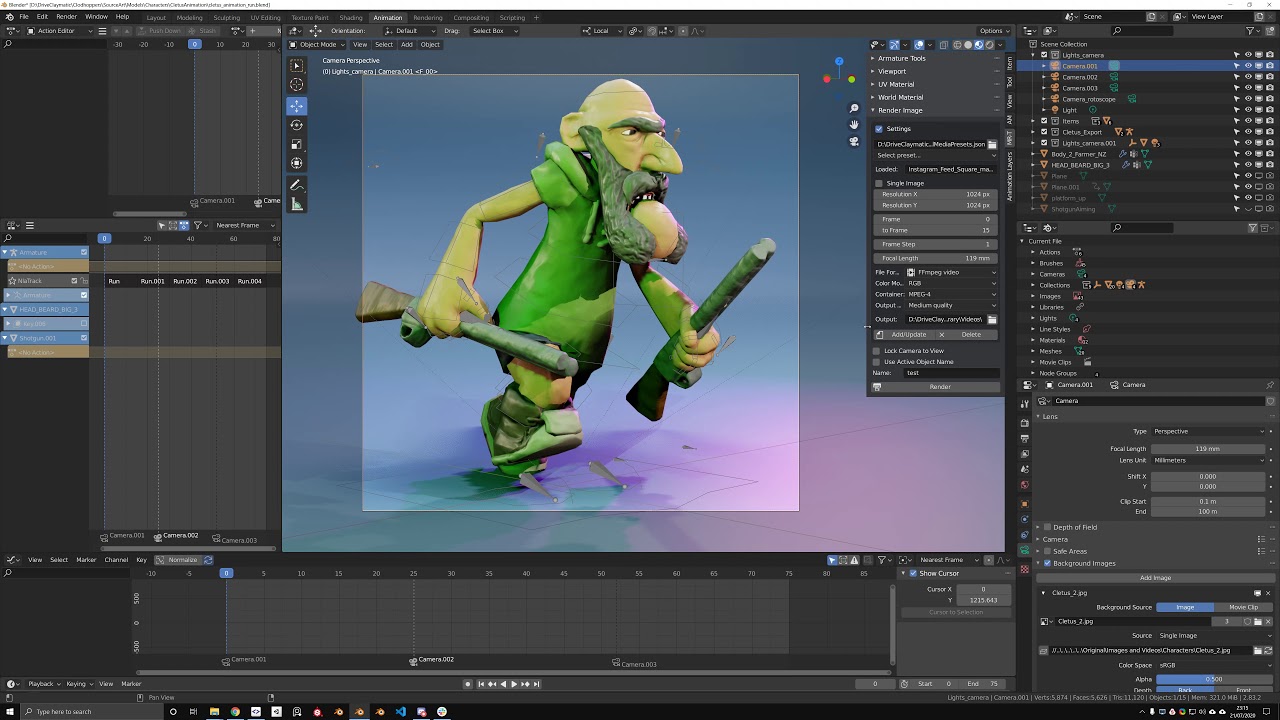
Task: Open Chrome from the Windows taskbar
Action: click(x=235, y=711)
